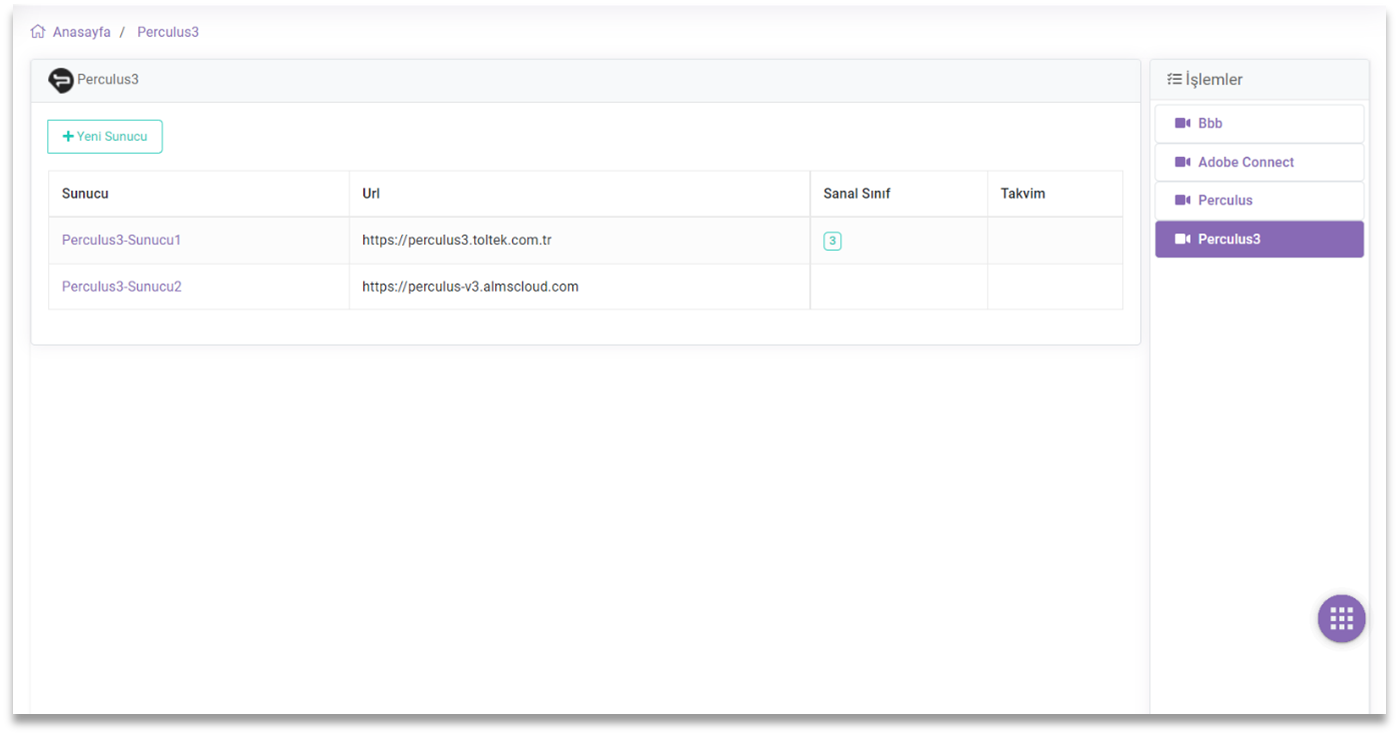Viewport: 1399px width, 736px height.
Task: Click the Perculus logo in the panel header
Action: (x=61, y=80)
